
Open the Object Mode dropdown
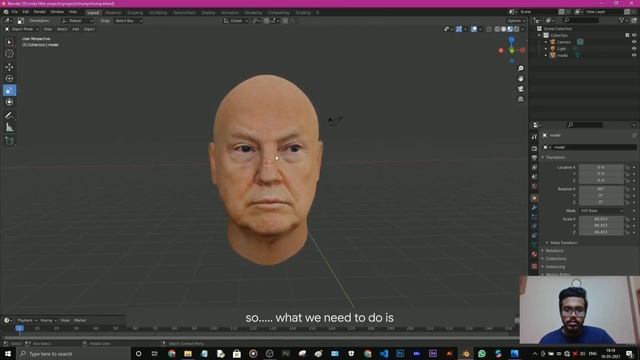pos(22,29)
